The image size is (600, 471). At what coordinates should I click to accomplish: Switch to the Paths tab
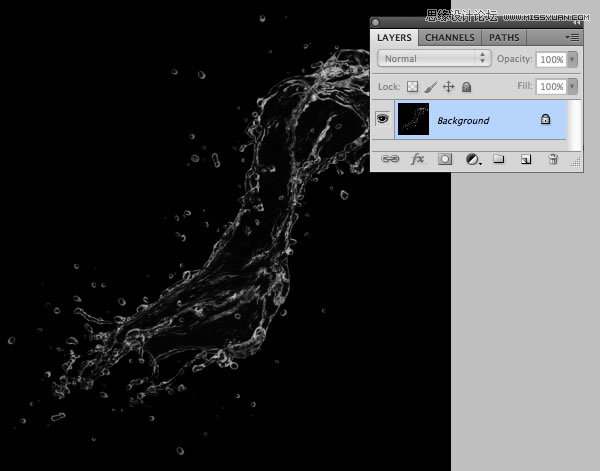pos(504,37)
